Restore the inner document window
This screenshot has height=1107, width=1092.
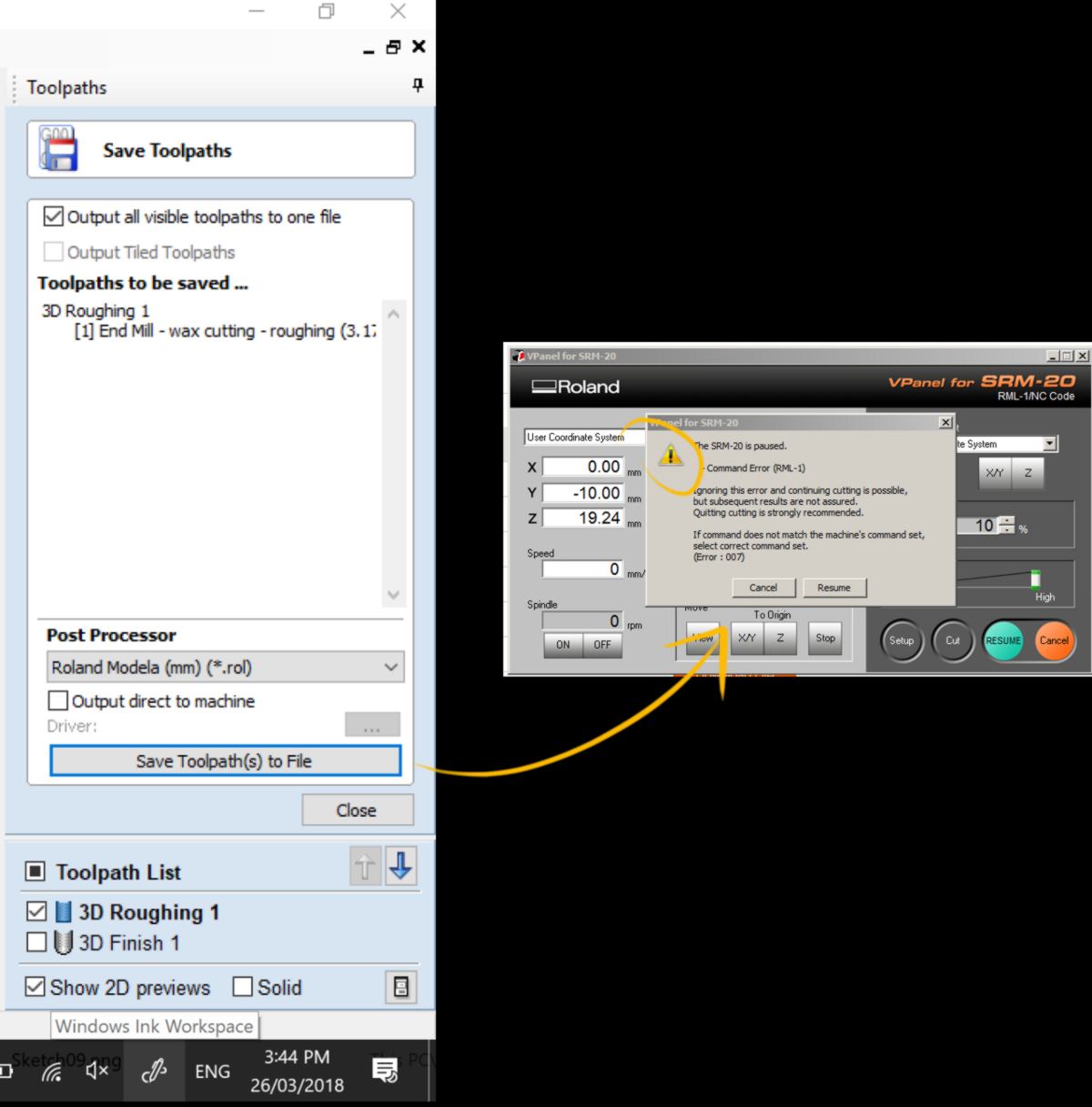393,47
